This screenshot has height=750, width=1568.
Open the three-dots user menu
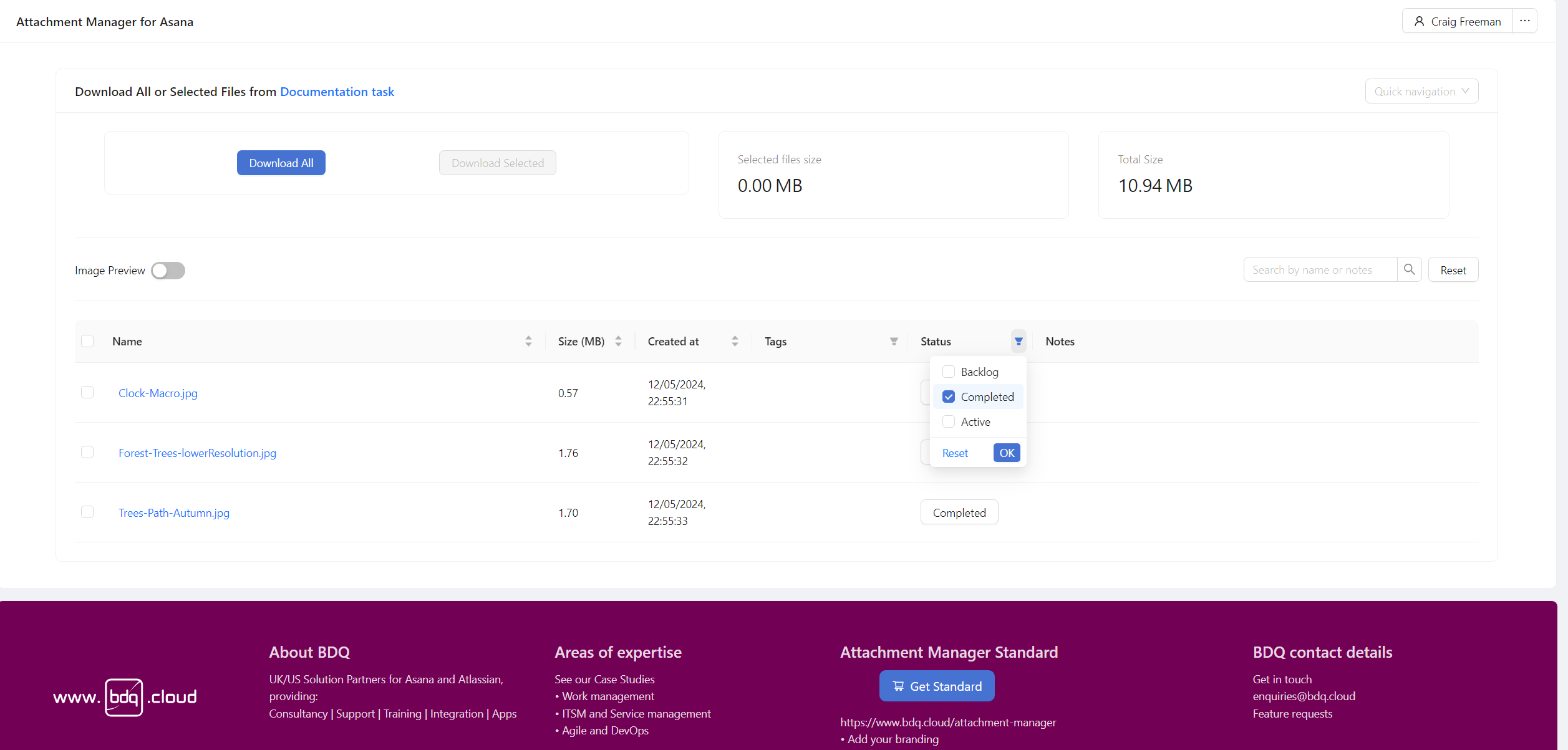(1524, 21)
